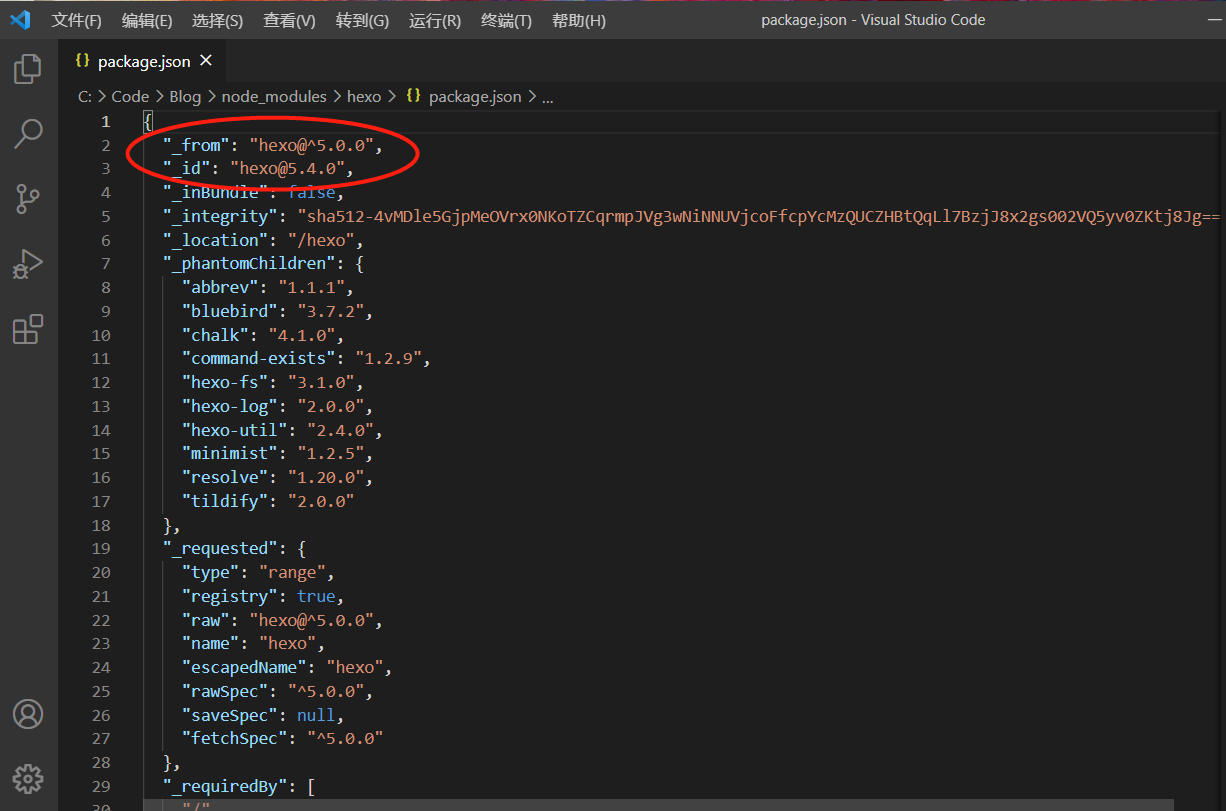Click the "hexo-log" key
This screenshot has width=1226, height=811.
pyautogui.click(x=230, y=407)
